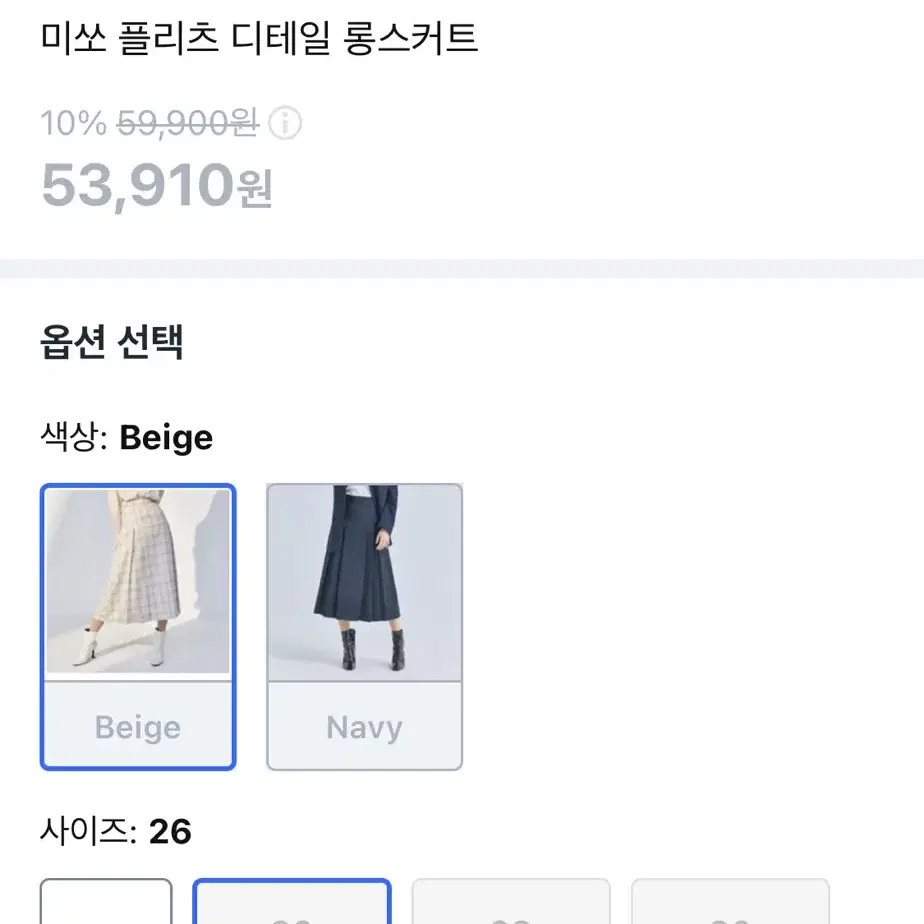The height and width of the screenshot is (924, 924).
Task: Tap the black boots in the Navy photo
Action: coord(374,649)
